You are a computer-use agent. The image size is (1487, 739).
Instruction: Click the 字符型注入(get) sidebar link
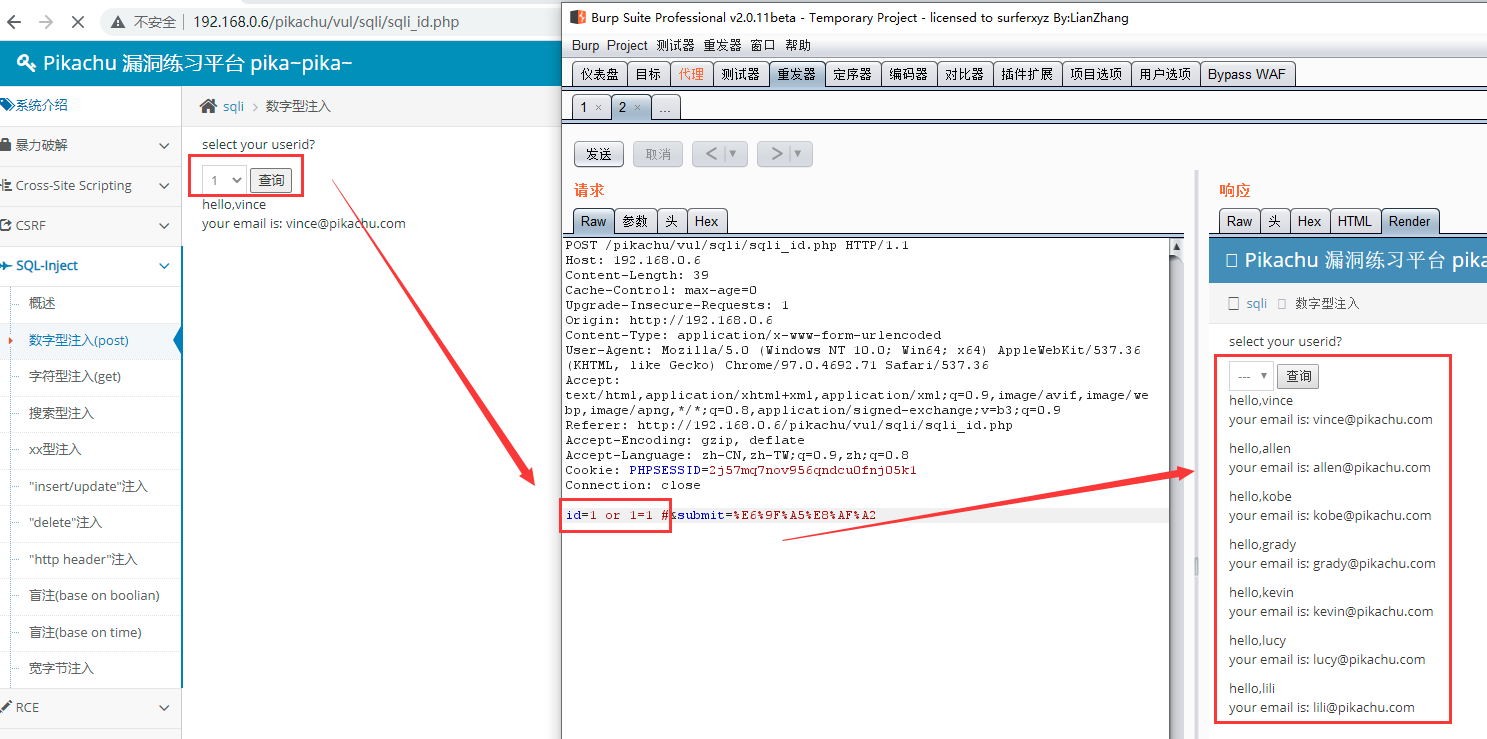(75, 377)
